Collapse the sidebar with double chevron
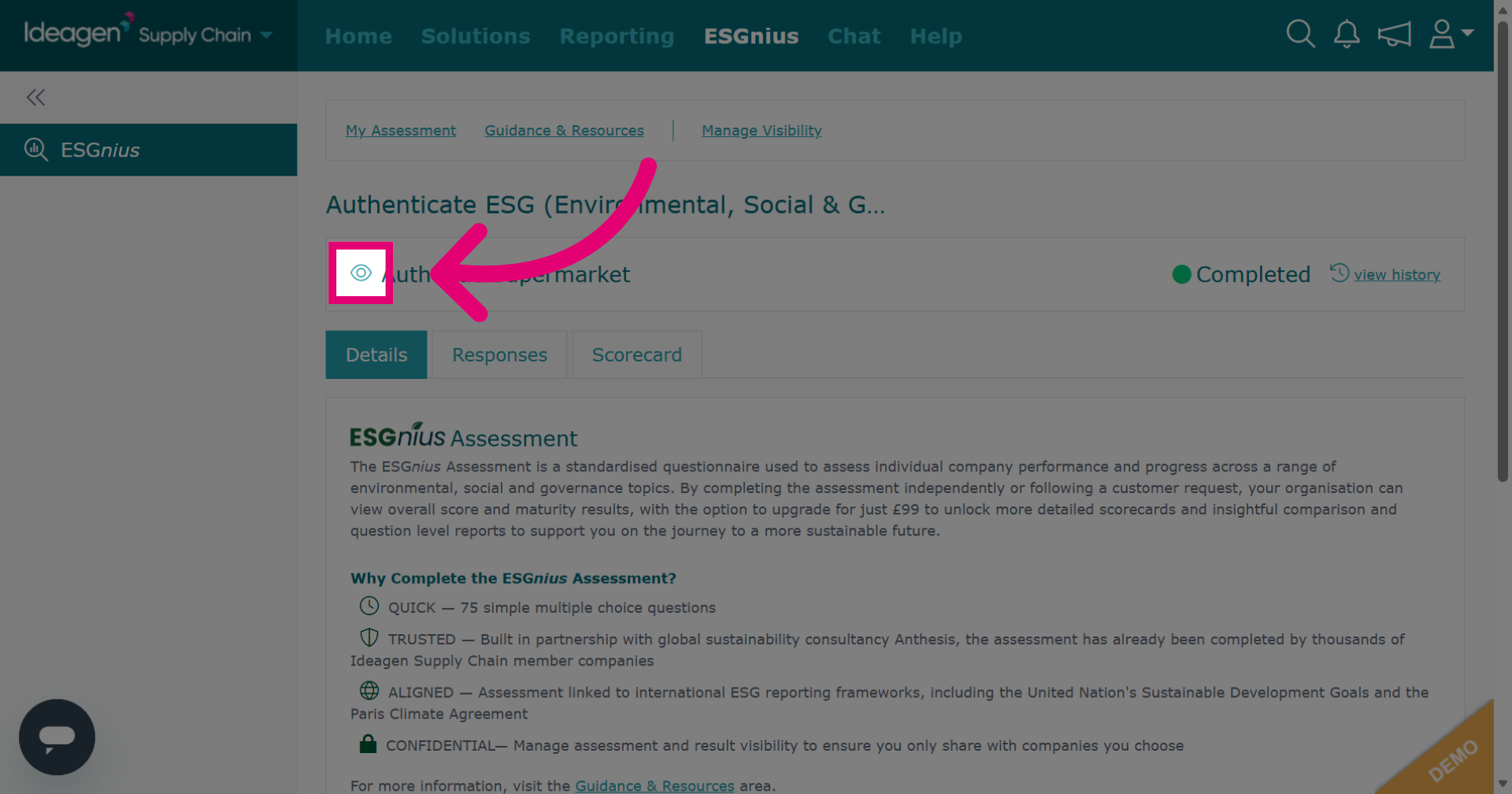Viewport: 1512px width, 794px height. (35, 97)
